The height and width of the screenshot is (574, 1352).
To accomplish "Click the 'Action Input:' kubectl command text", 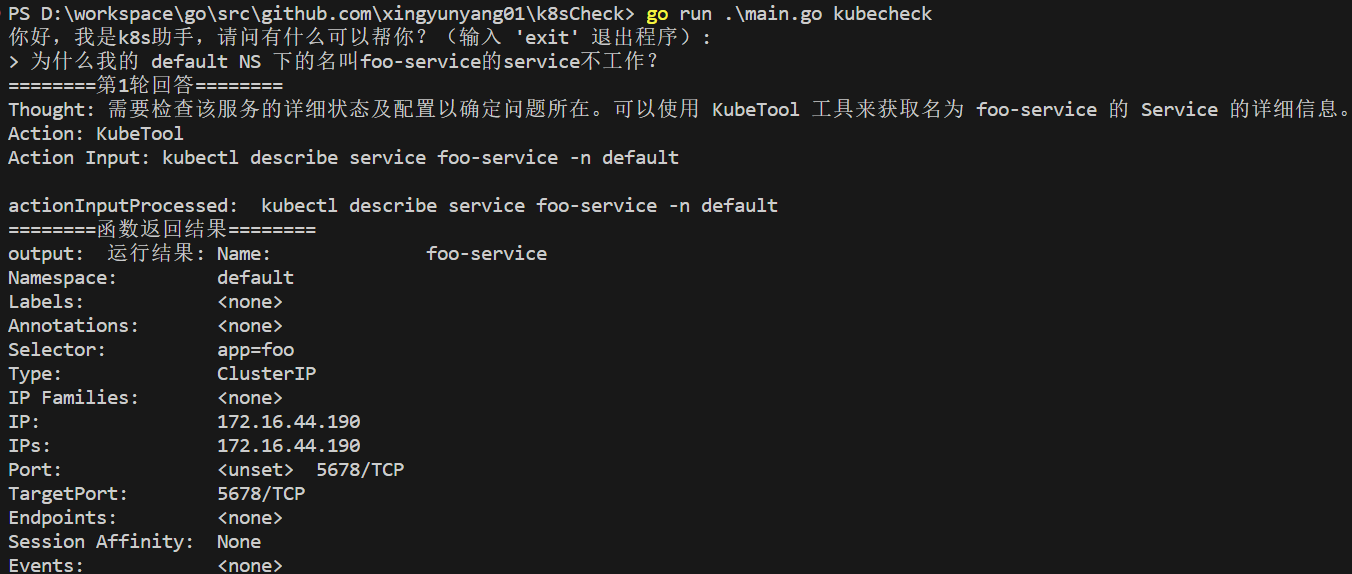I will (420, 158).
